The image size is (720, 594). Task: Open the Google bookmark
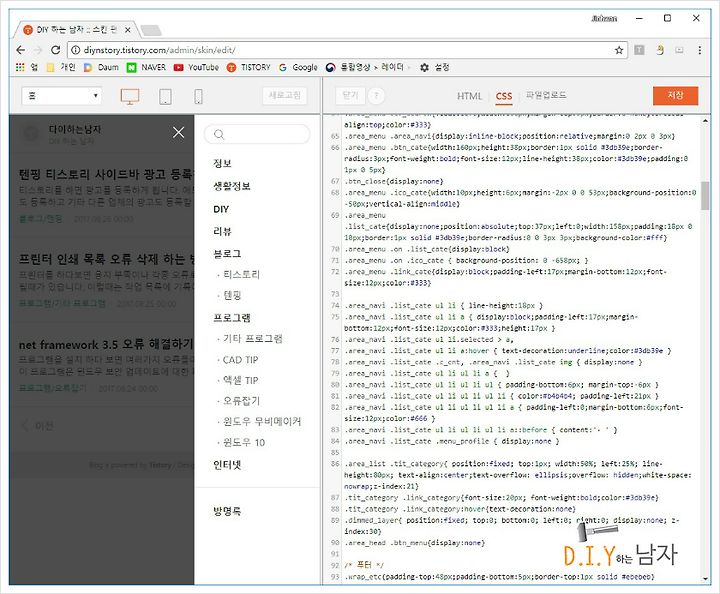298,67
